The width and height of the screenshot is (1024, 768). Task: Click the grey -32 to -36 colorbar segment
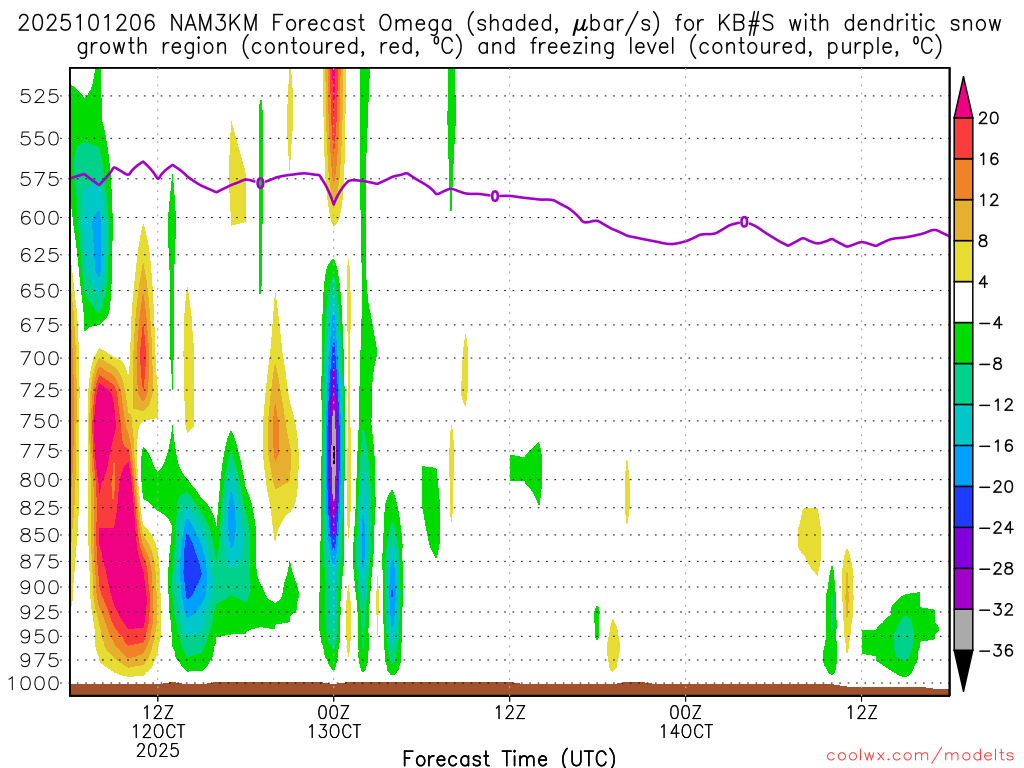click(x=963, y=630)
